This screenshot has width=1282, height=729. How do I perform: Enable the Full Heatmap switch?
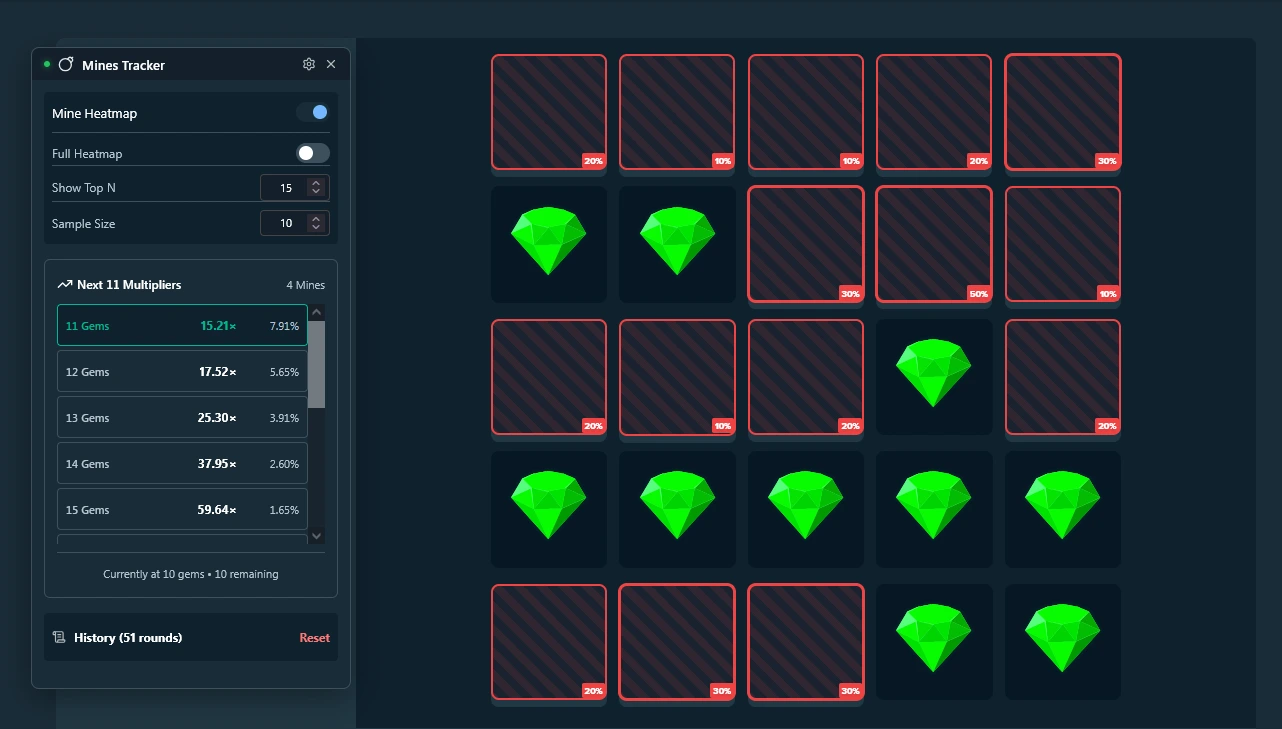(311, 152)
